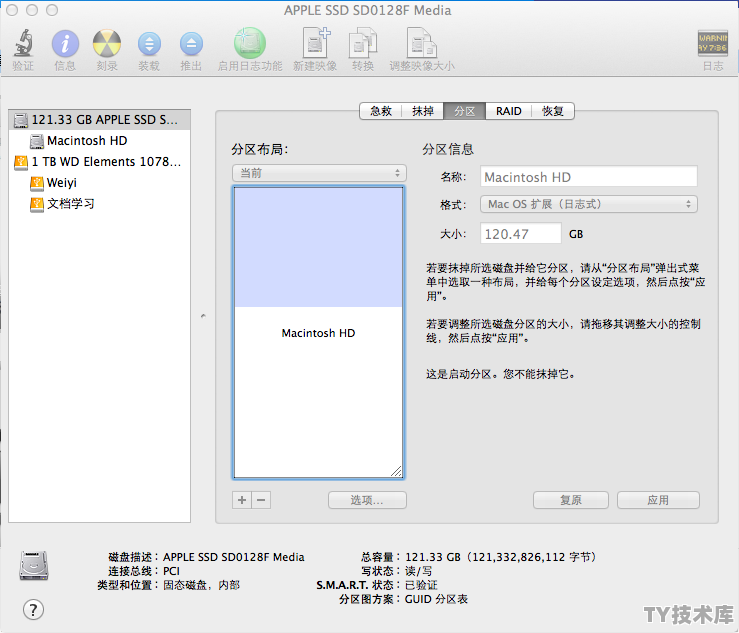The width and height of the screenshot is (739, 633).
Task: Click the 选项… (Options) button
Action: (367, 500)
